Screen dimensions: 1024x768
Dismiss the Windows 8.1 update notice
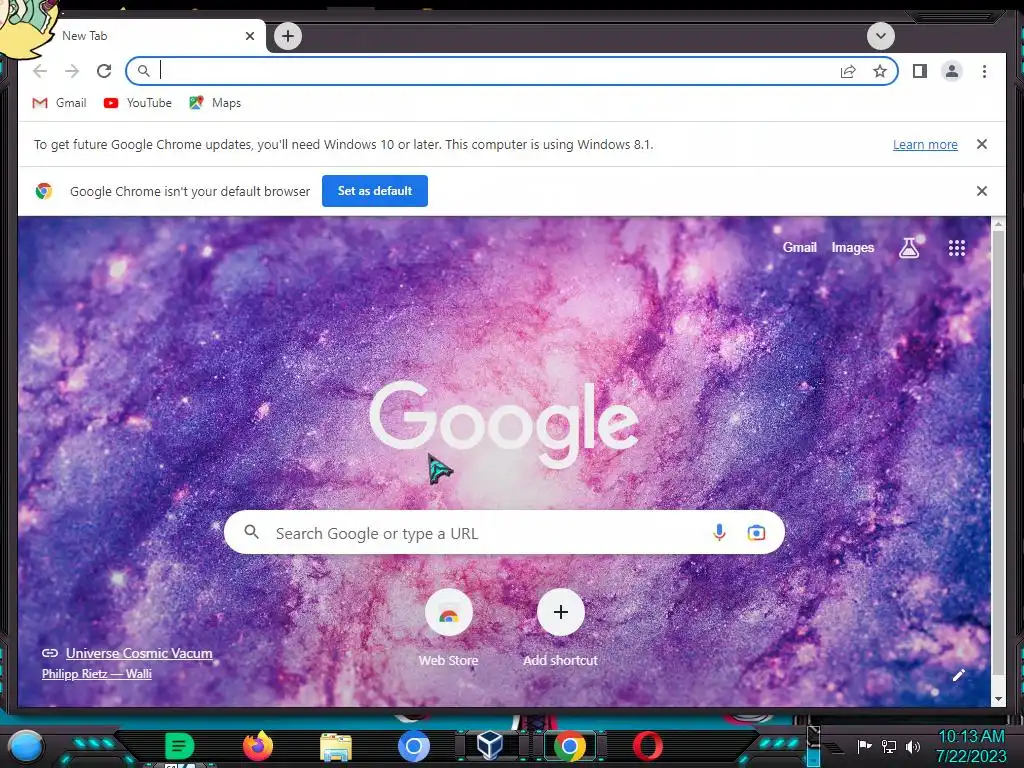pos(982,144)
